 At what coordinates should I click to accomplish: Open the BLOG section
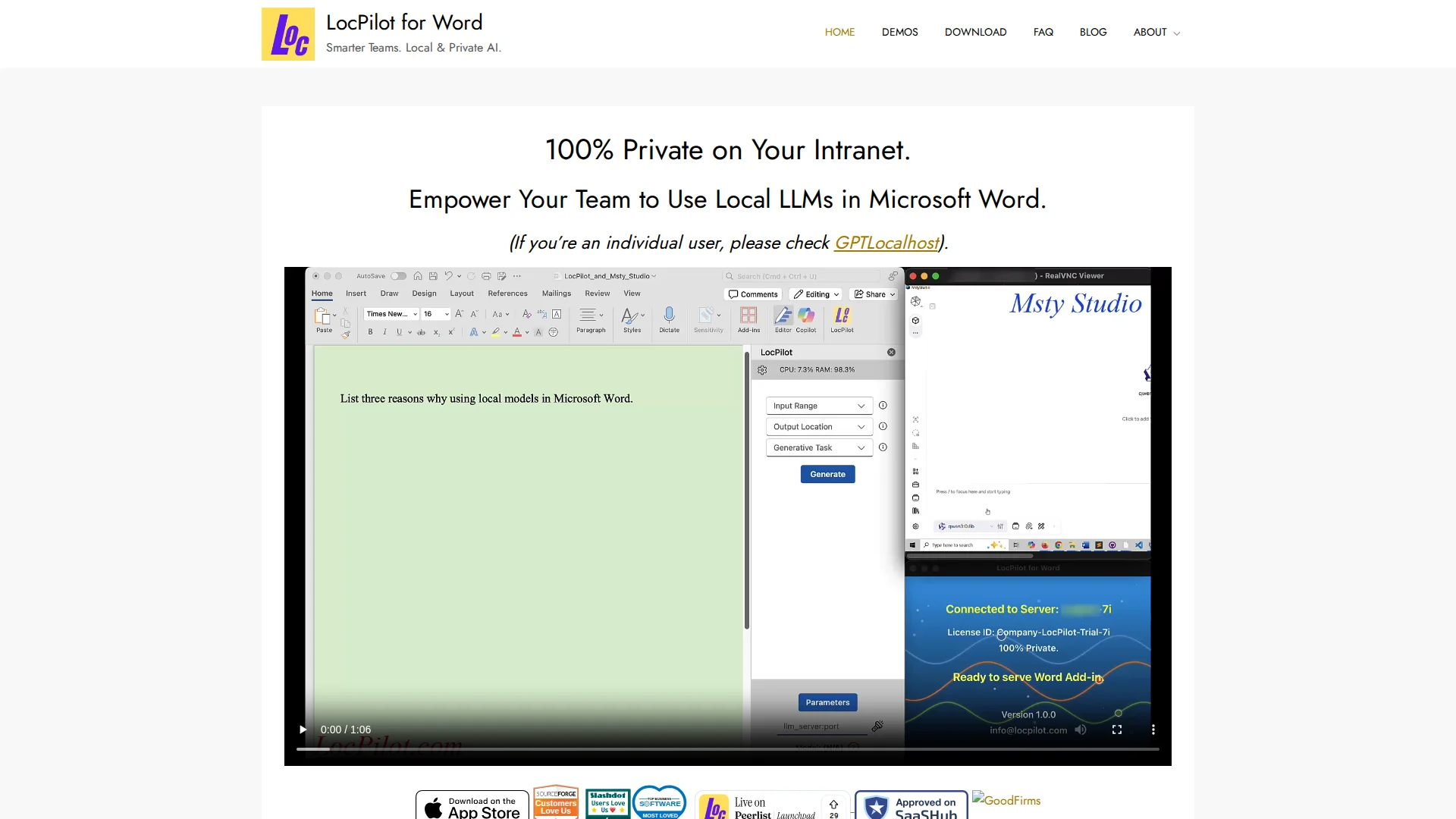pyautogui.click(x=1093, y=32)
